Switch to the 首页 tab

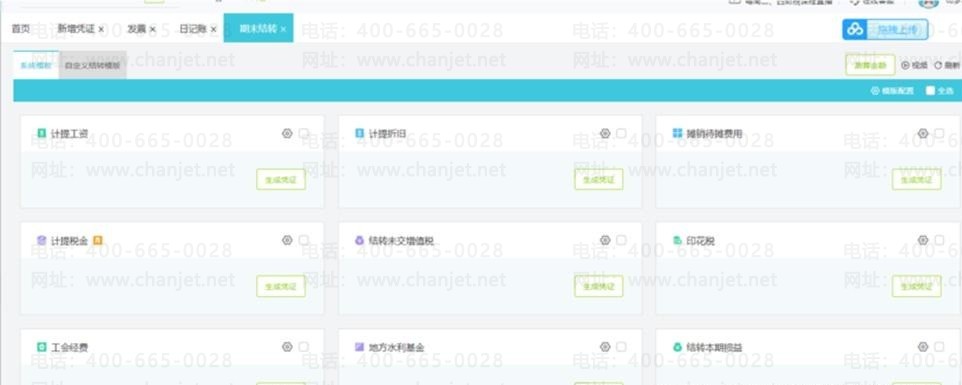[x=21, y=29]
